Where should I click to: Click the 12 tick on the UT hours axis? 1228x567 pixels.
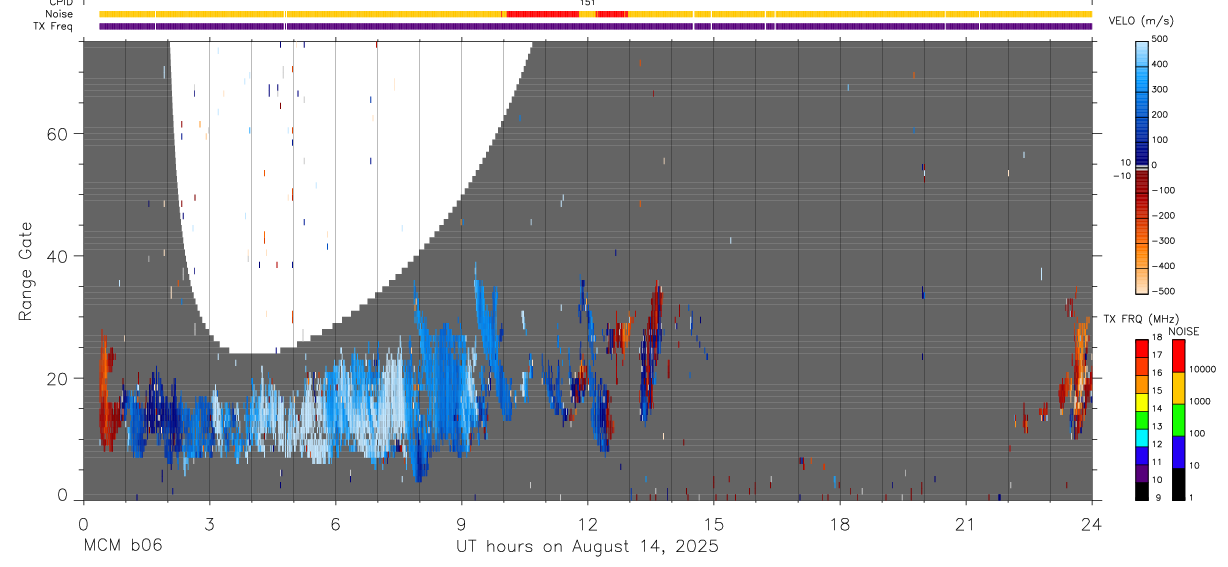(587, 524)
